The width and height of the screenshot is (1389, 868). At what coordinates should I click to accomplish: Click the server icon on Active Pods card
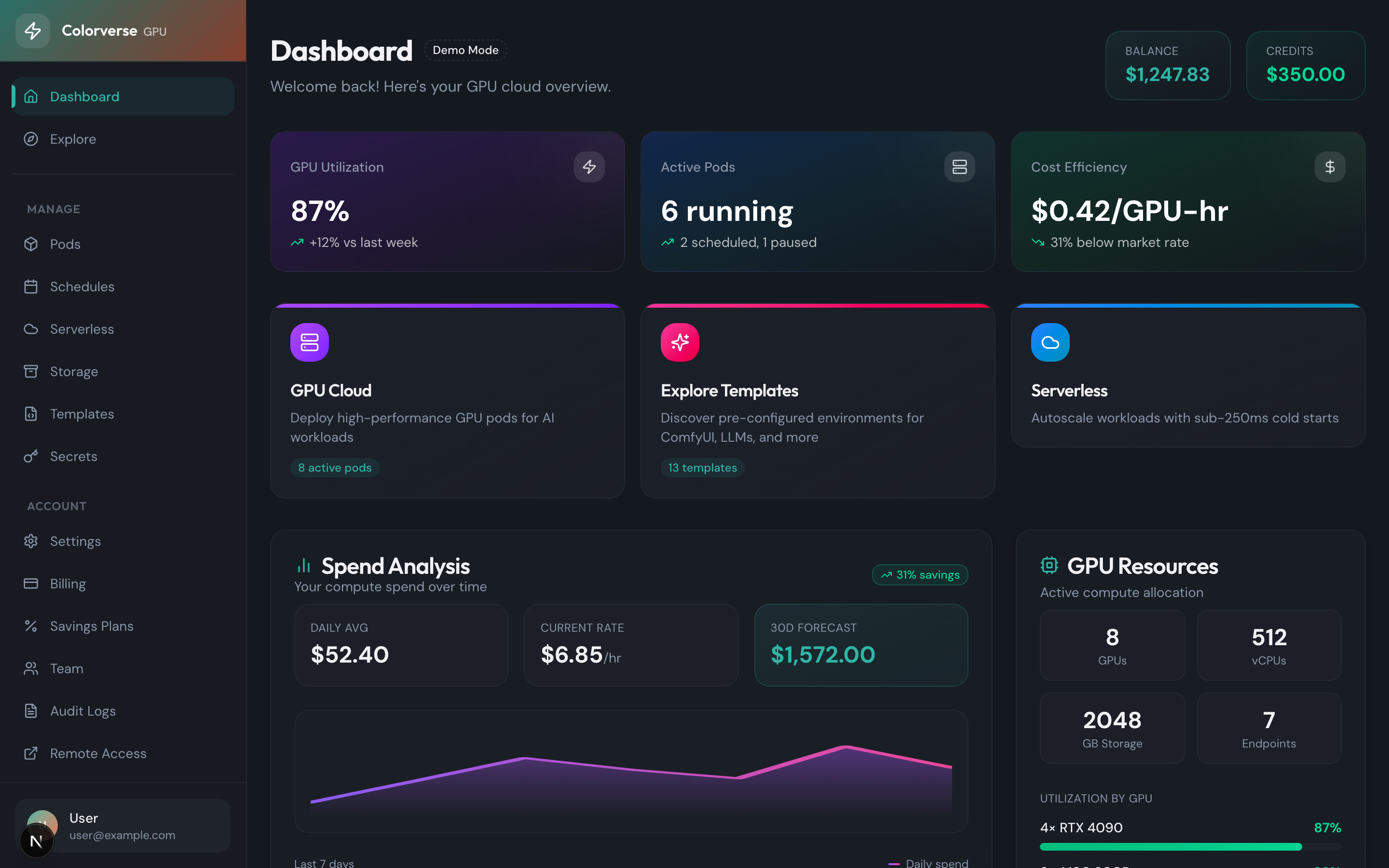click(x=959, y=166)
